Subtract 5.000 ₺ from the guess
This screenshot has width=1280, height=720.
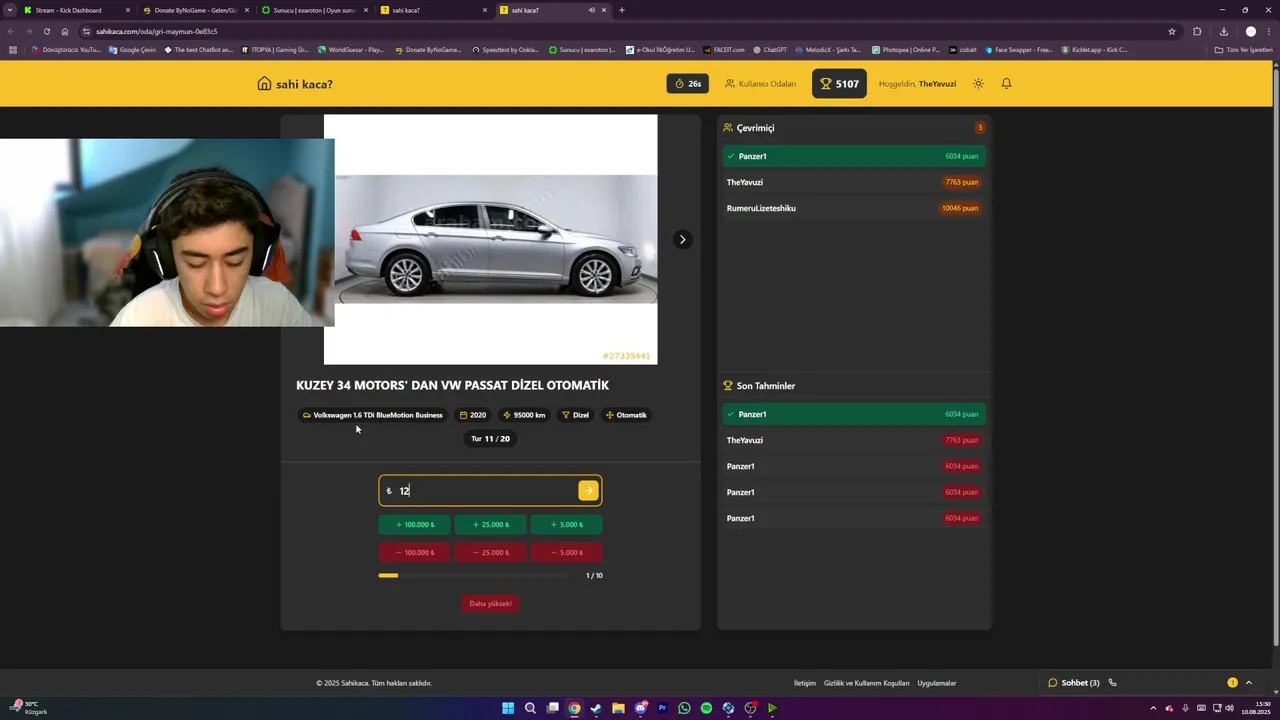point(567,552)
